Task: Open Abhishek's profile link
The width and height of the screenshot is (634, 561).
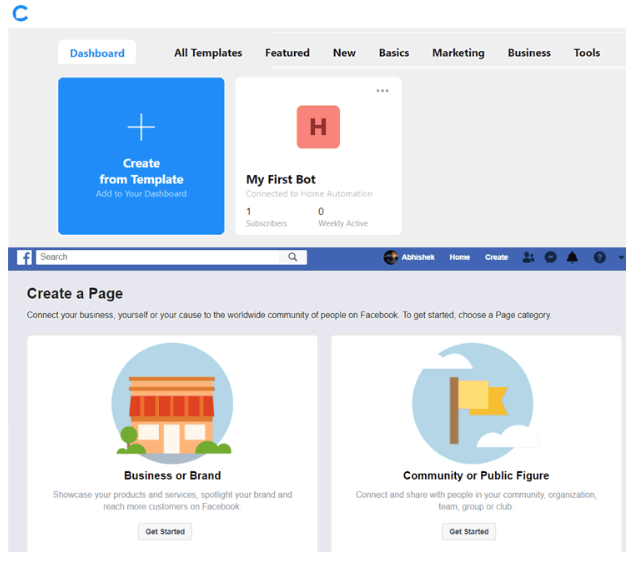Action: tap(412, 257)
